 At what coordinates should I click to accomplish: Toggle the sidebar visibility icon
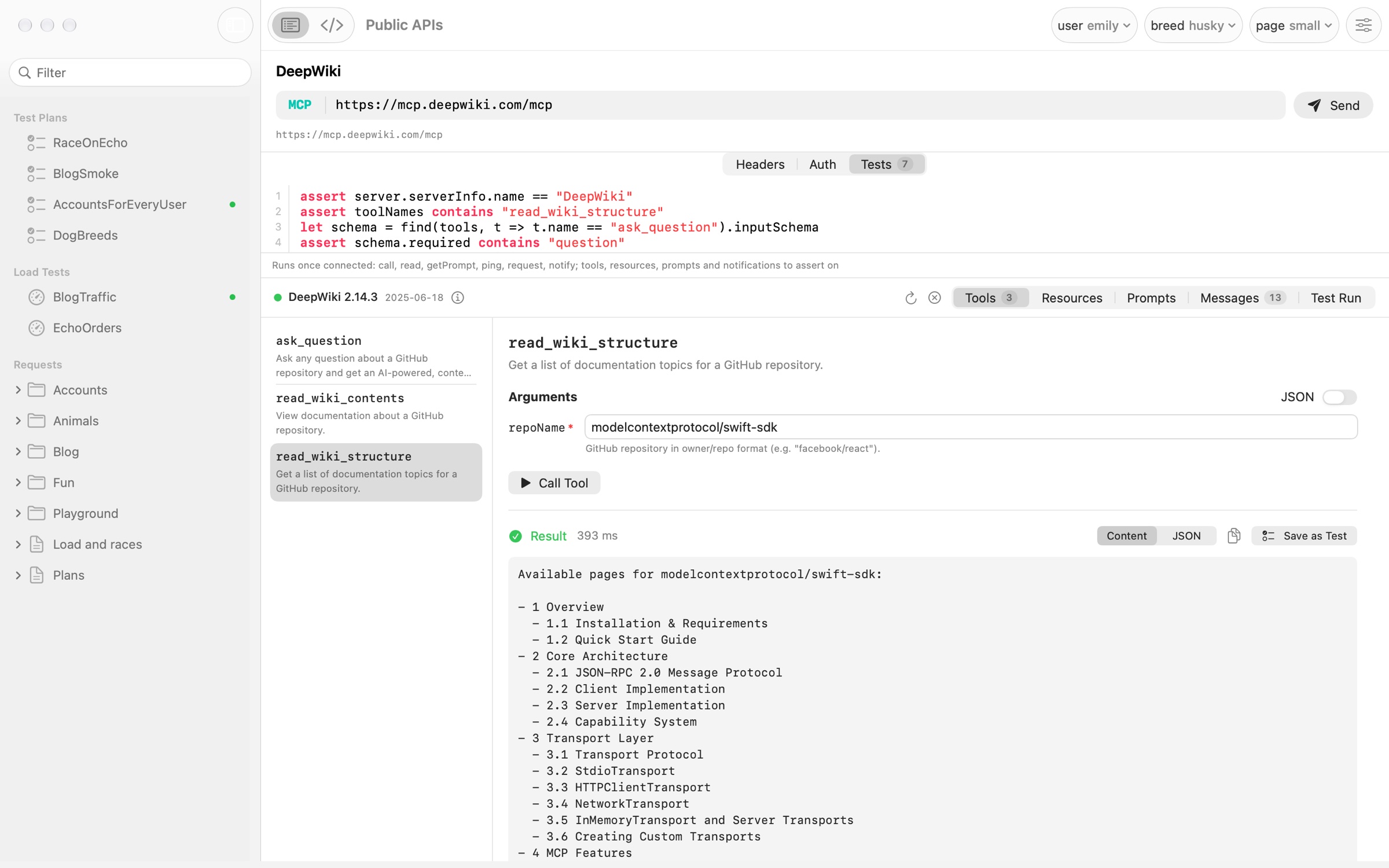[x=235, y=25]
